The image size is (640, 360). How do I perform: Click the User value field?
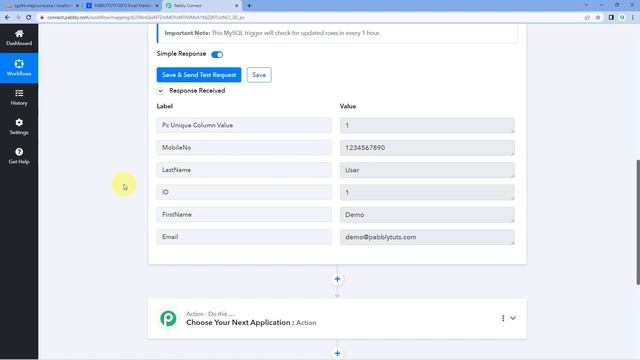[x=427, y=170]
